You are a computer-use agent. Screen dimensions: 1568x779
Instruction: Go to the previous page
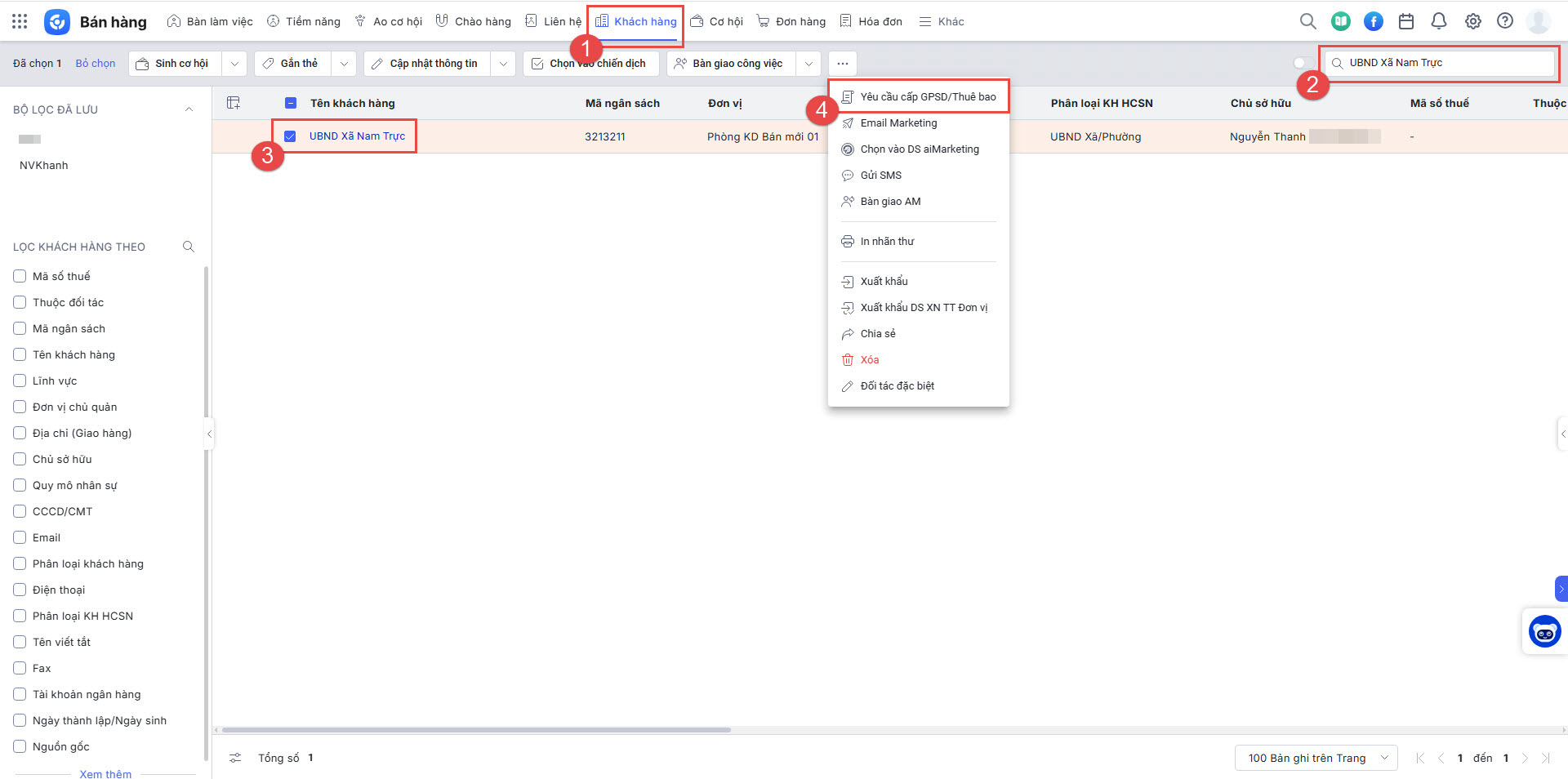1441,758
